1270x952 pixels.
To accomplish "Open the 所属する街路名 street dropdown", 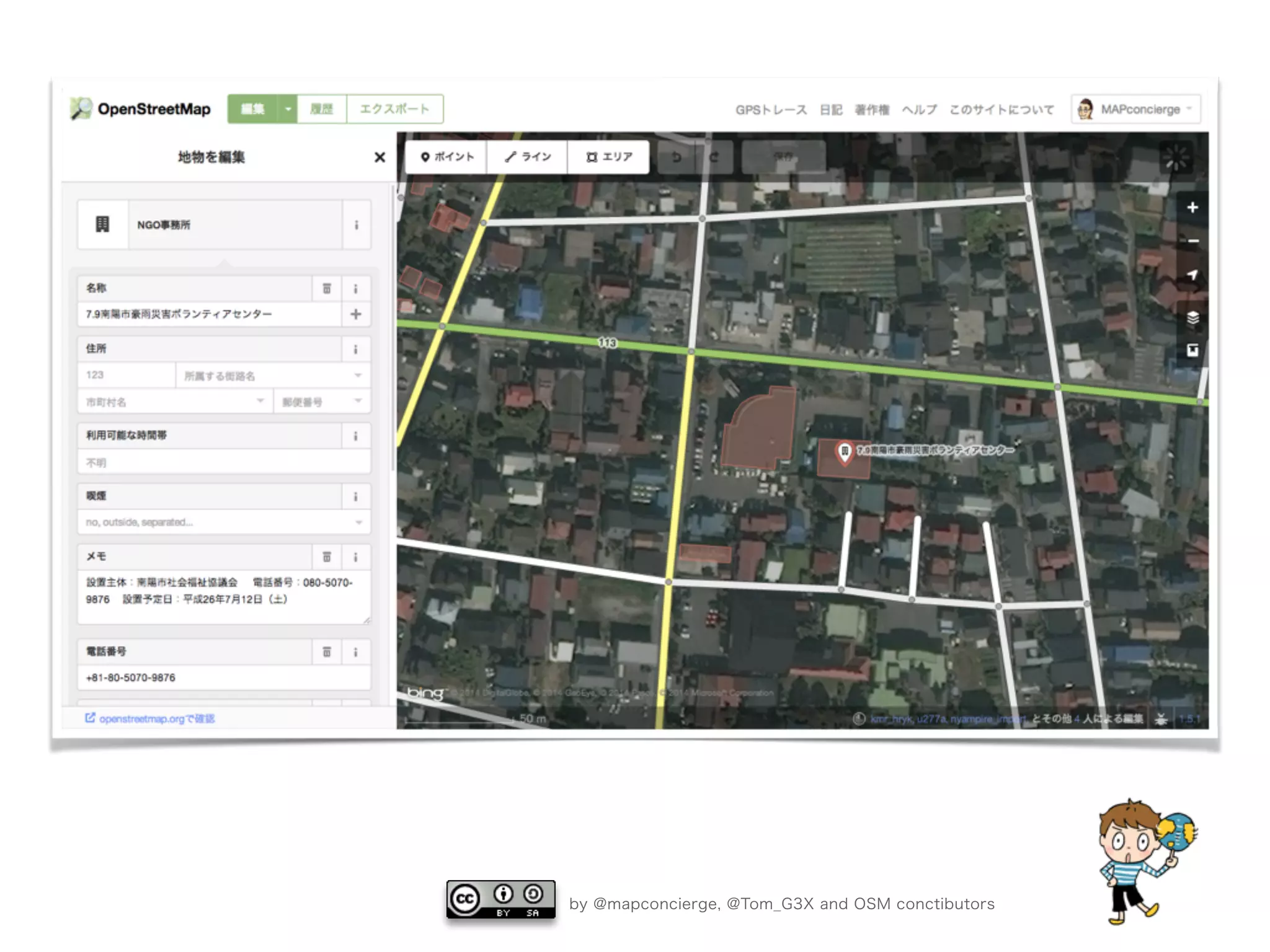I will pos(273,376).
